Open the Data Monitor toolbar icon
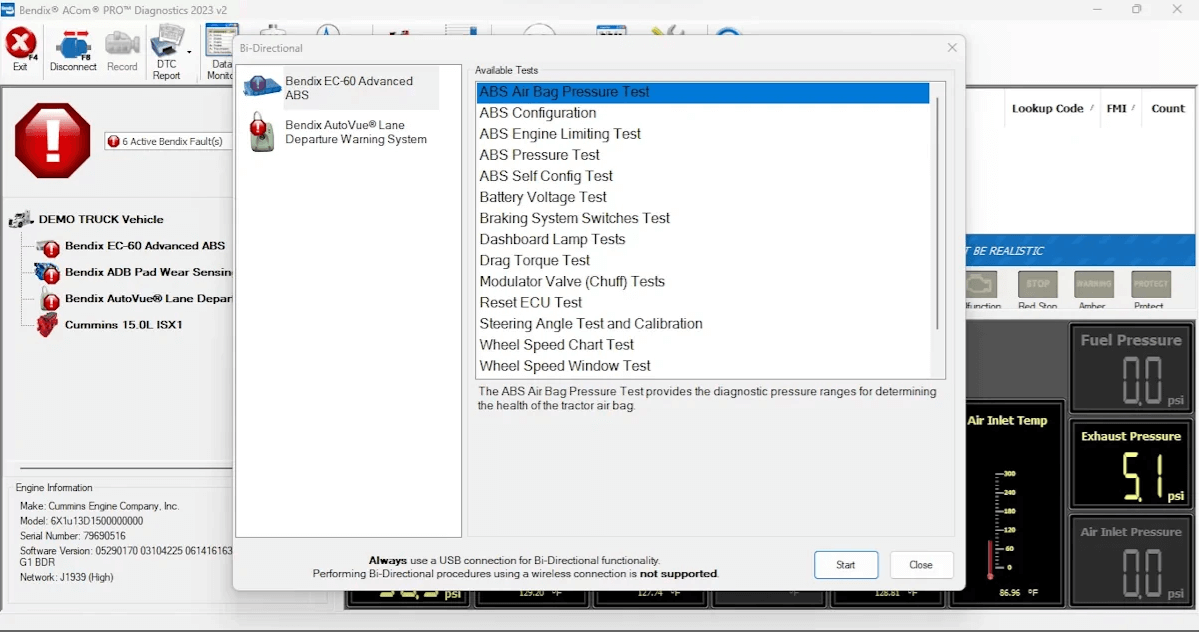The width and height of the screenshot is (1199, 632). 220,50
